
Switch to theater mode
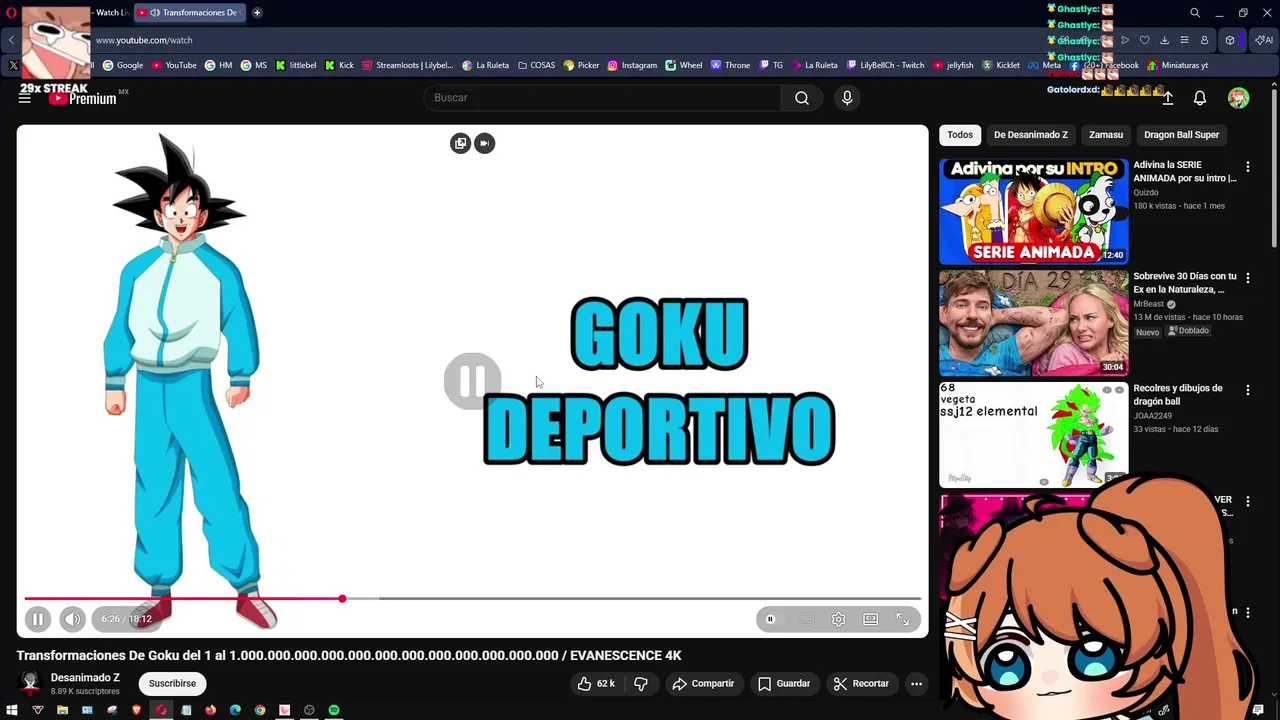coord(870,619)
